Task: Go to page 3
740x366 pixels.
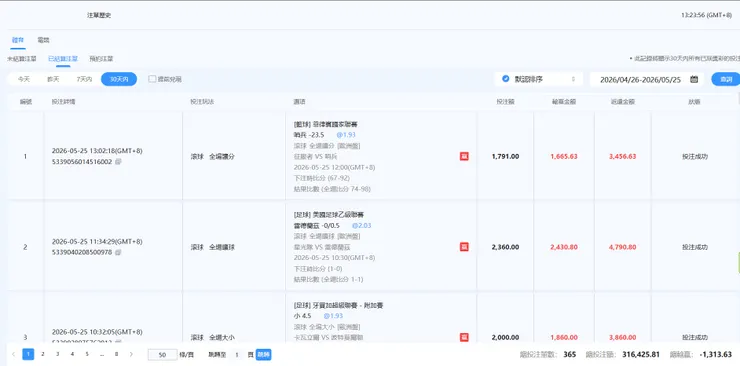Action: pos(58,354)
